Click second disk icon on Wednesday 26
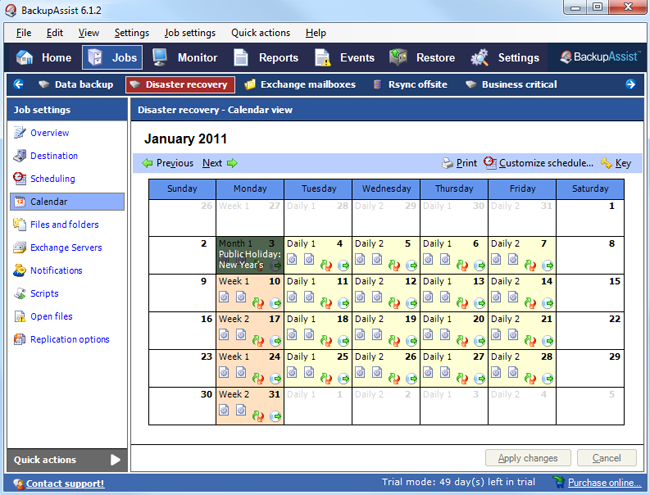 [377, 373]
